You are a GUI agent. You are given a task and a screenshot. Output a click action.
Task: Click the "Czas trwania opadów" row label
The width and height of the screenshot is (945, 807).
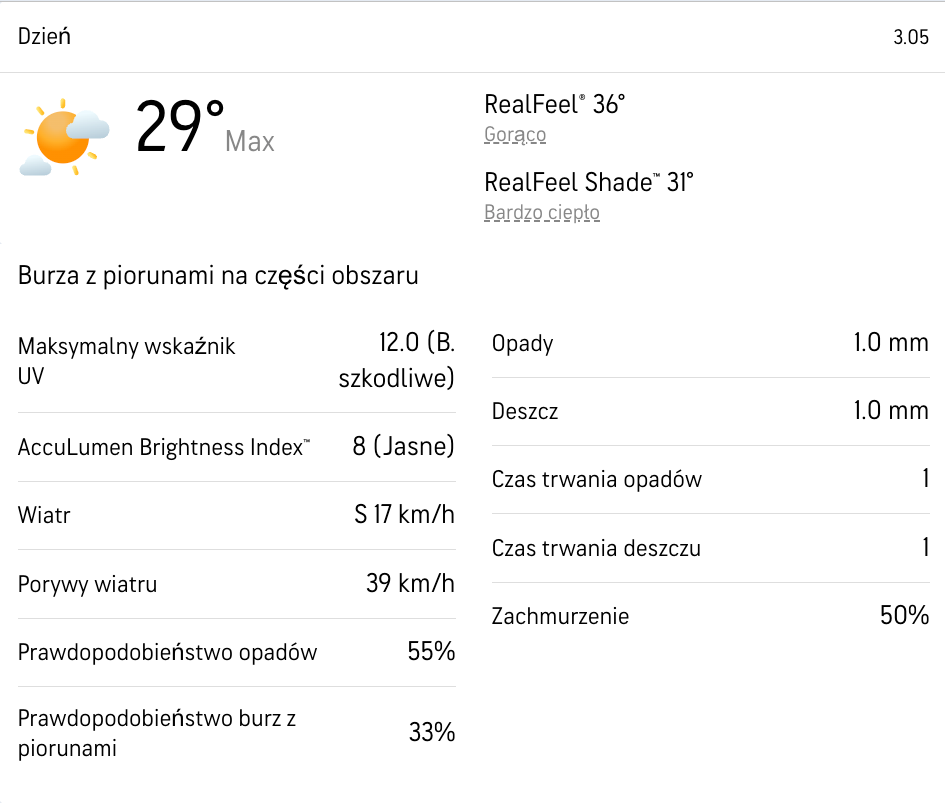pyautogui.click(x=596, y=480)
